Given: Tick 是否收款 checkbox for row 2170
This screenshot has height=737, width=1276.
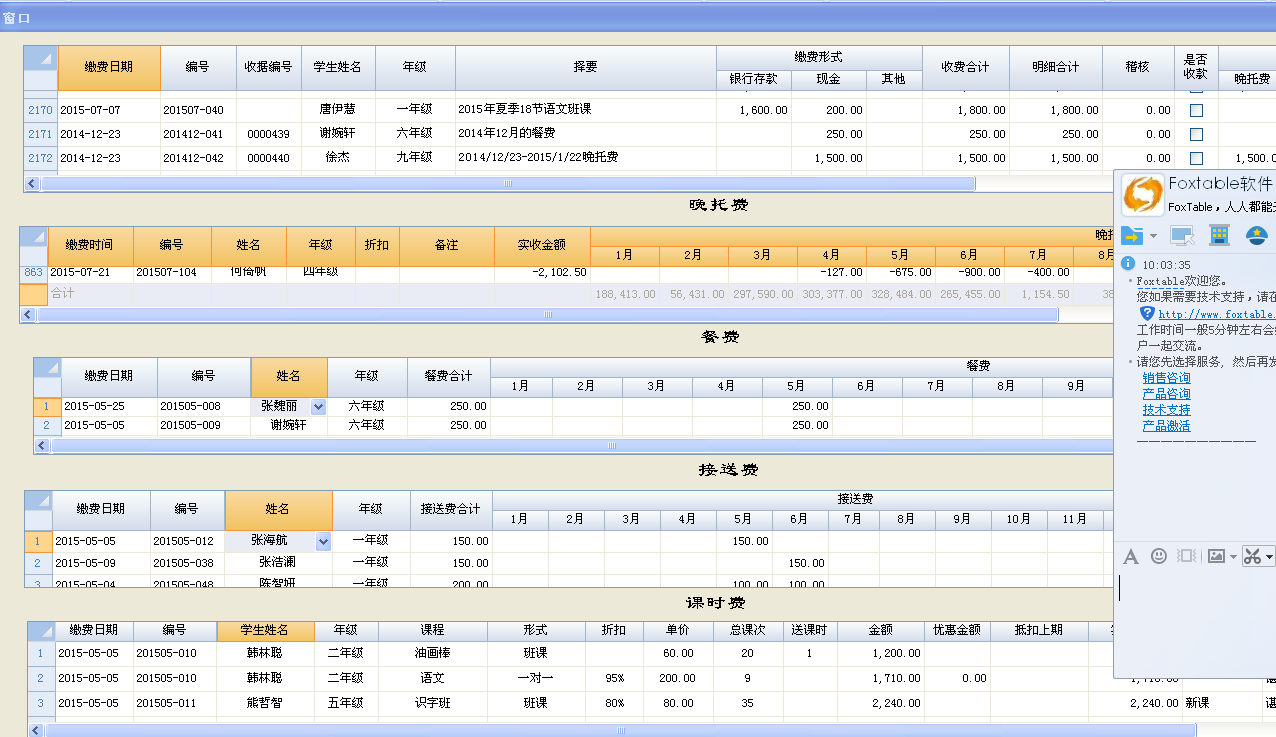Looking at the screenshot, I should 1196,110.
